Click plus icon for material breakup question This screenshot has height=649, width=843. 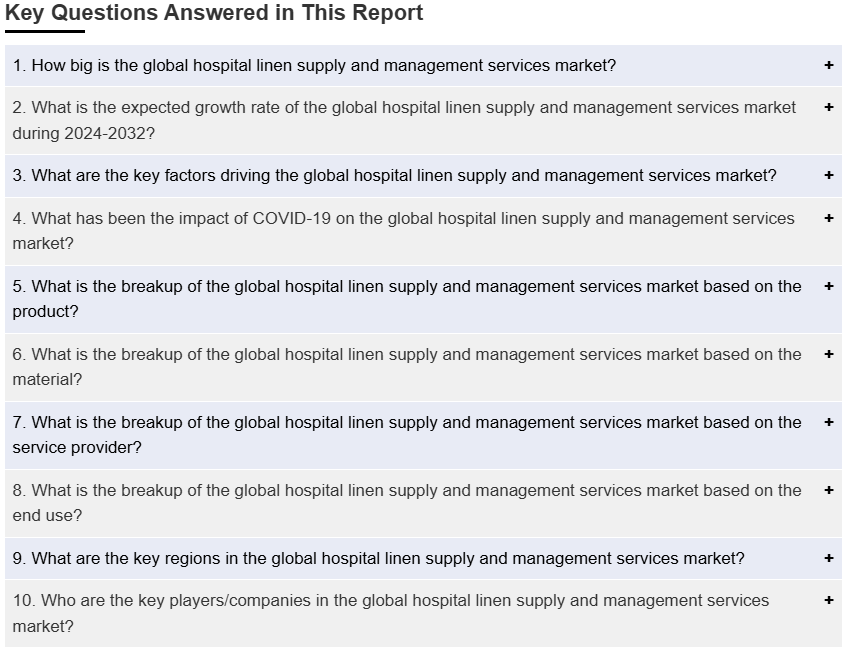click(x=828, y=354)
